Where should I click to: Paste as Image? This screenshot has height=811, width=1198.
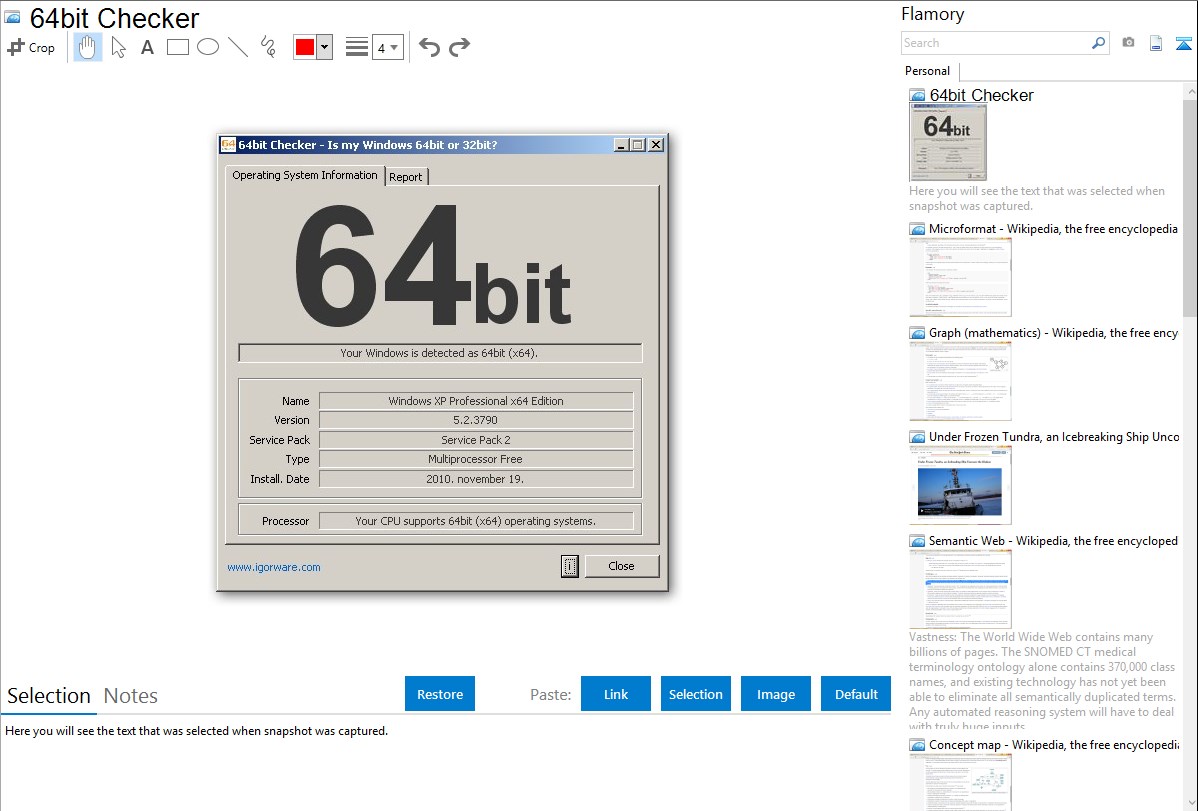[775, 694]
